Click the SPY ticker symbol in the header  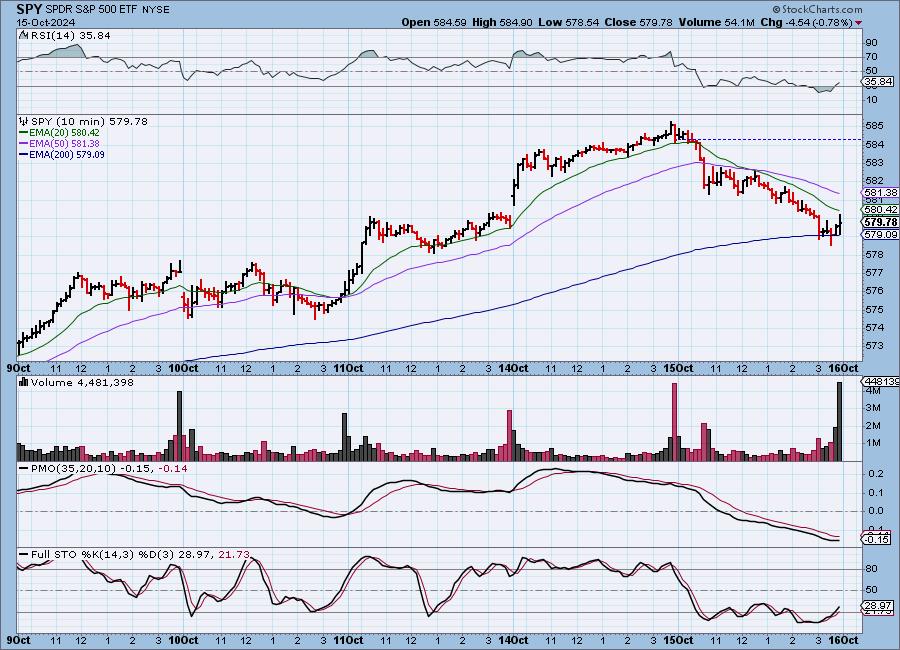[29, 9]
